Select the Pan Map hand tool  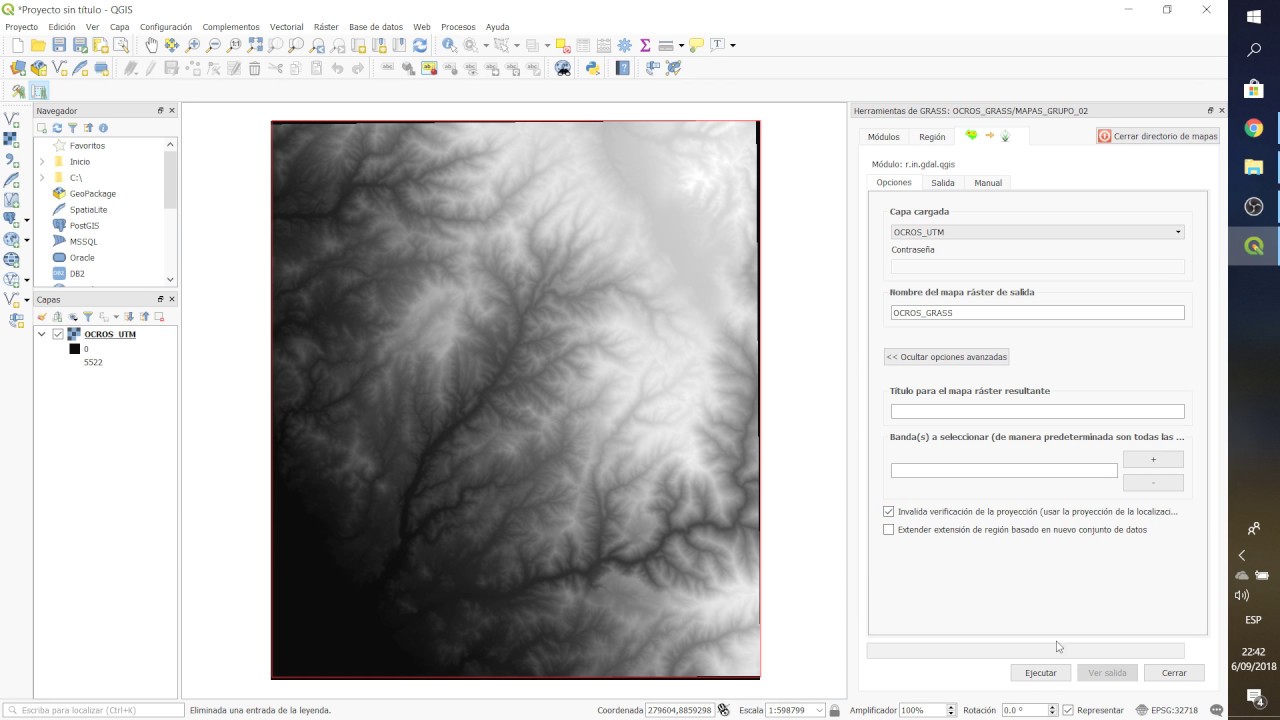click(151, 45)
